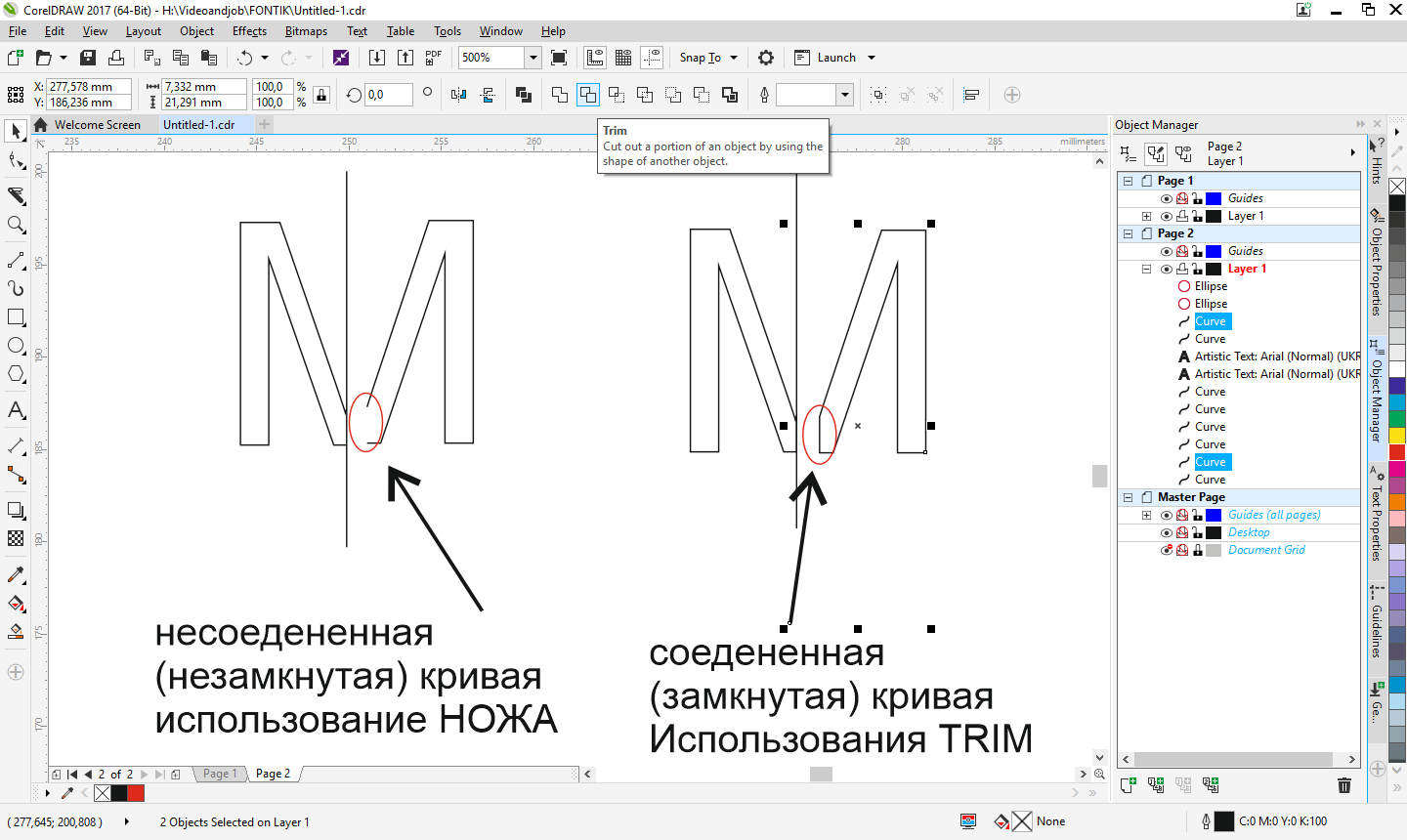The height and width of the screenshot is (840, 1407).
Task: Select the Shape edit tool
Action: point(16,161)
